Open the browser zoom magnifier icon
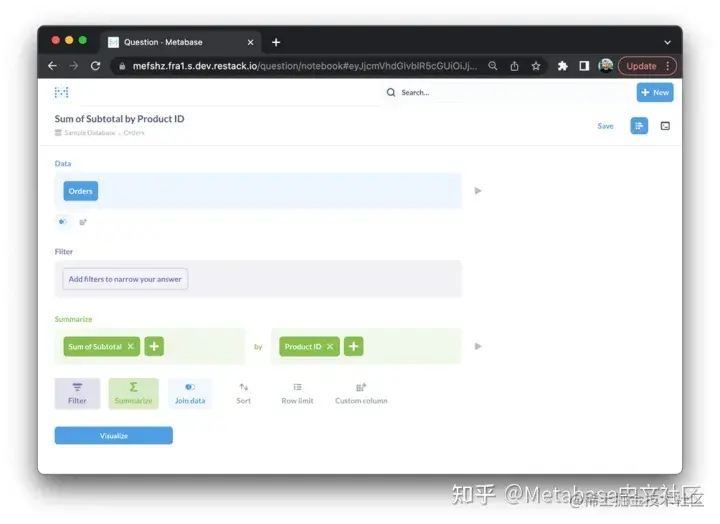 493,66
